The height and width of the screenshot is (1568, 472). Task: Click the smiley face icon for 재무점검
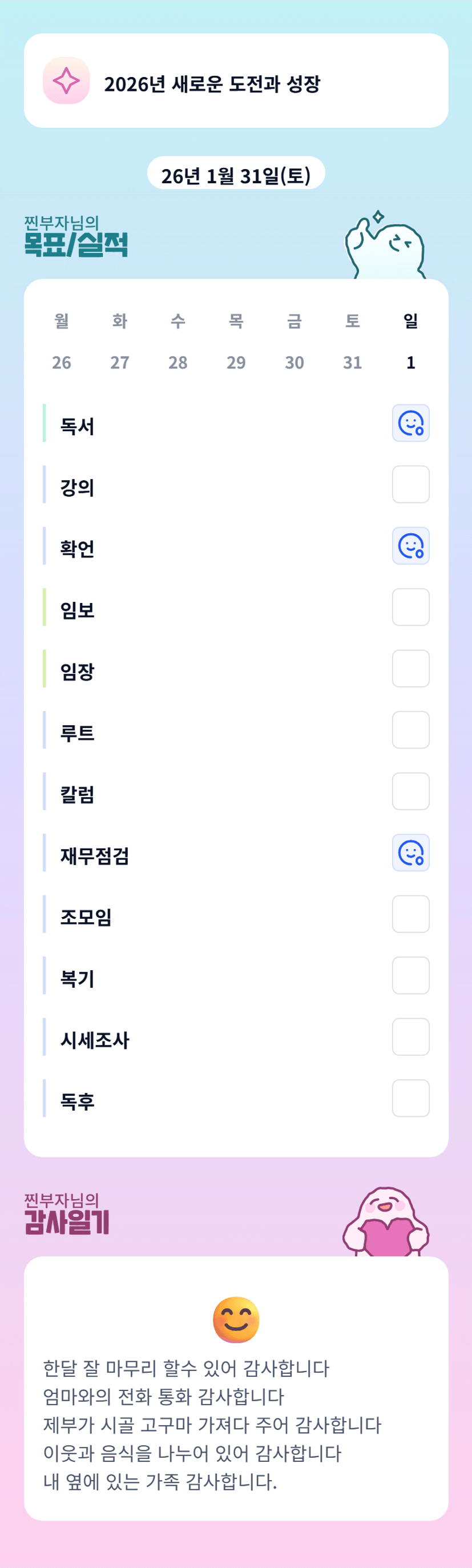click(410, 853)
